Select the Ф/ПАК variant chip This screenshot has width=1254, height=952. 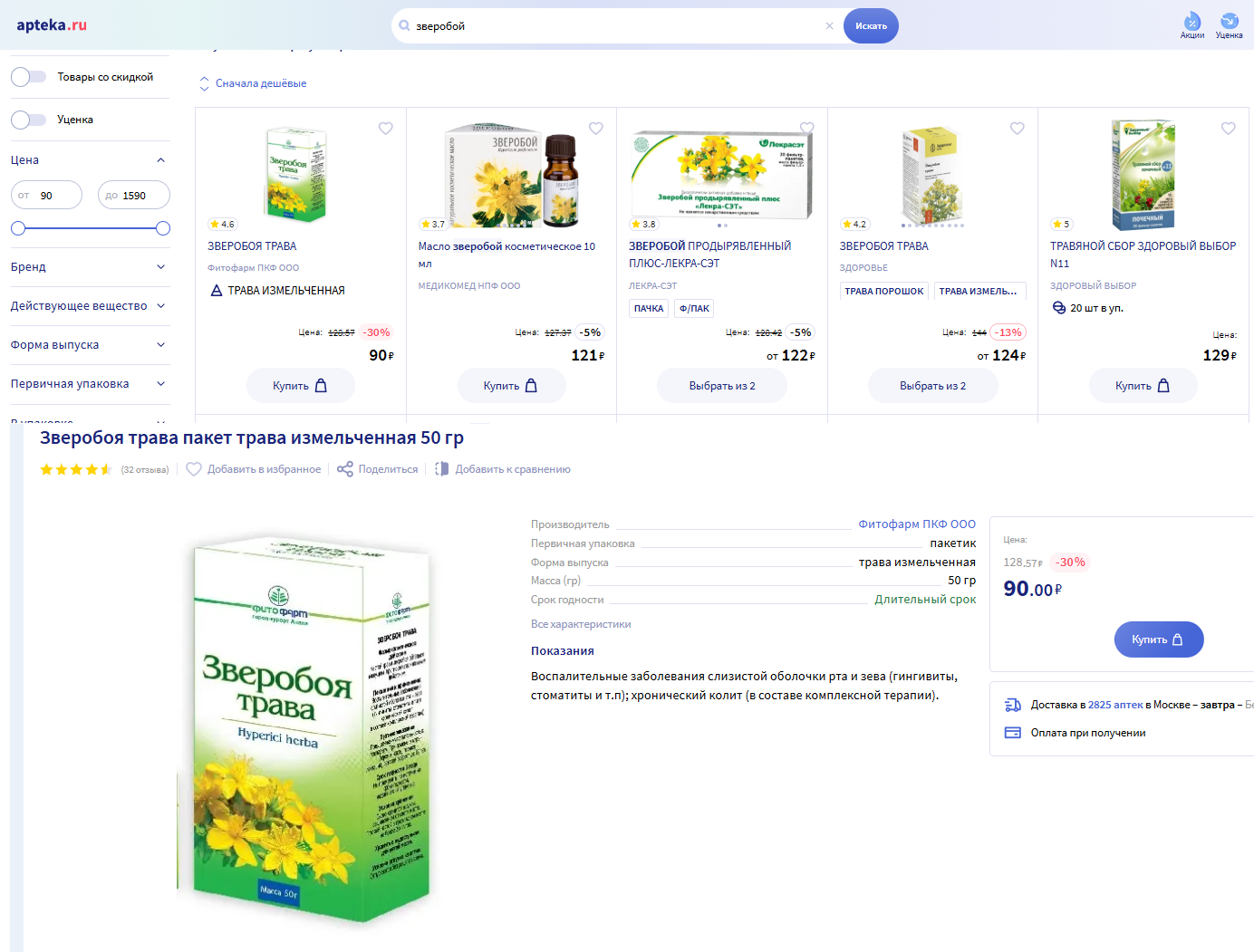point(694,309)
